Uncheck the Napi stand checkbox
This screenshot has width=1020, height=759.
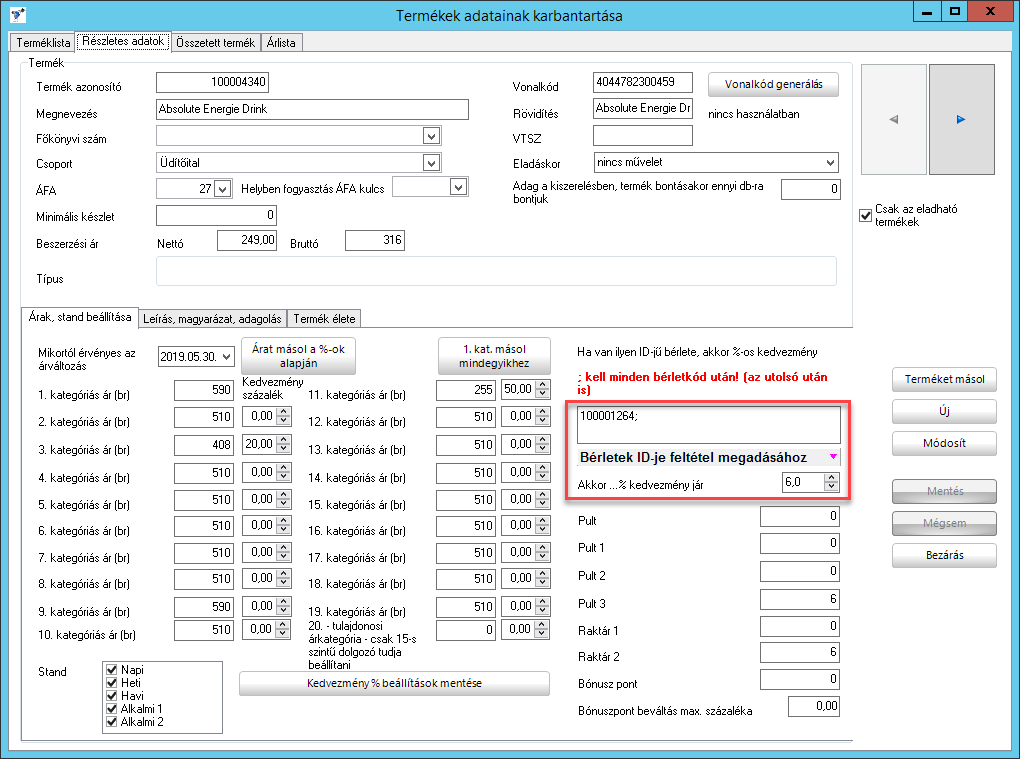111,670
